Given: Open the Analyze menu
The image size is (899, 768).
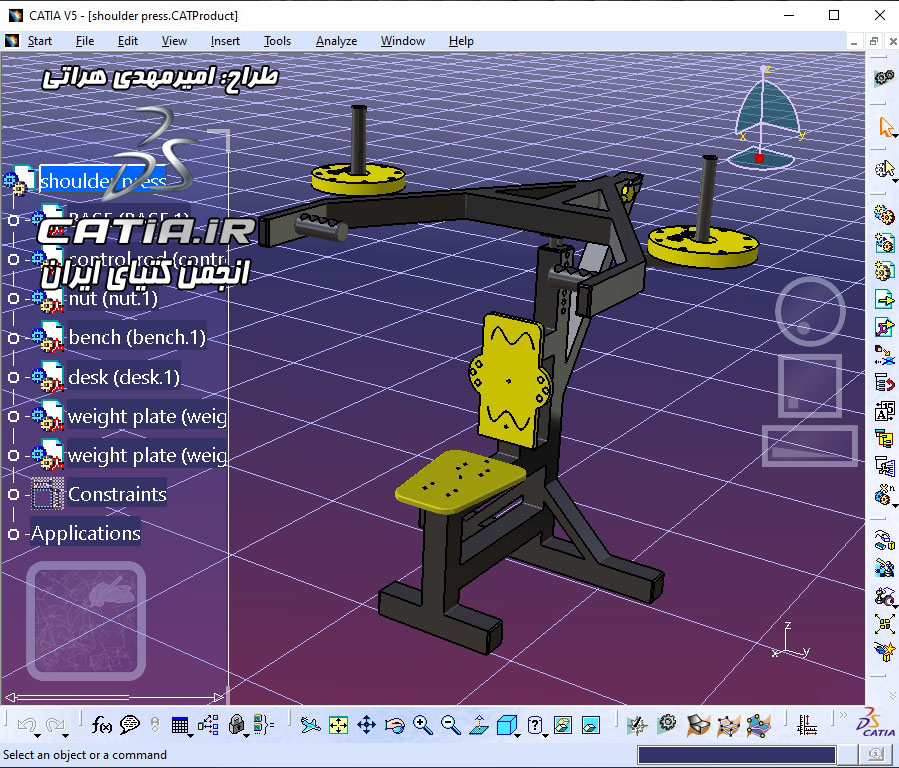Looking at the screenshot, I should click(x=336, y=41).
